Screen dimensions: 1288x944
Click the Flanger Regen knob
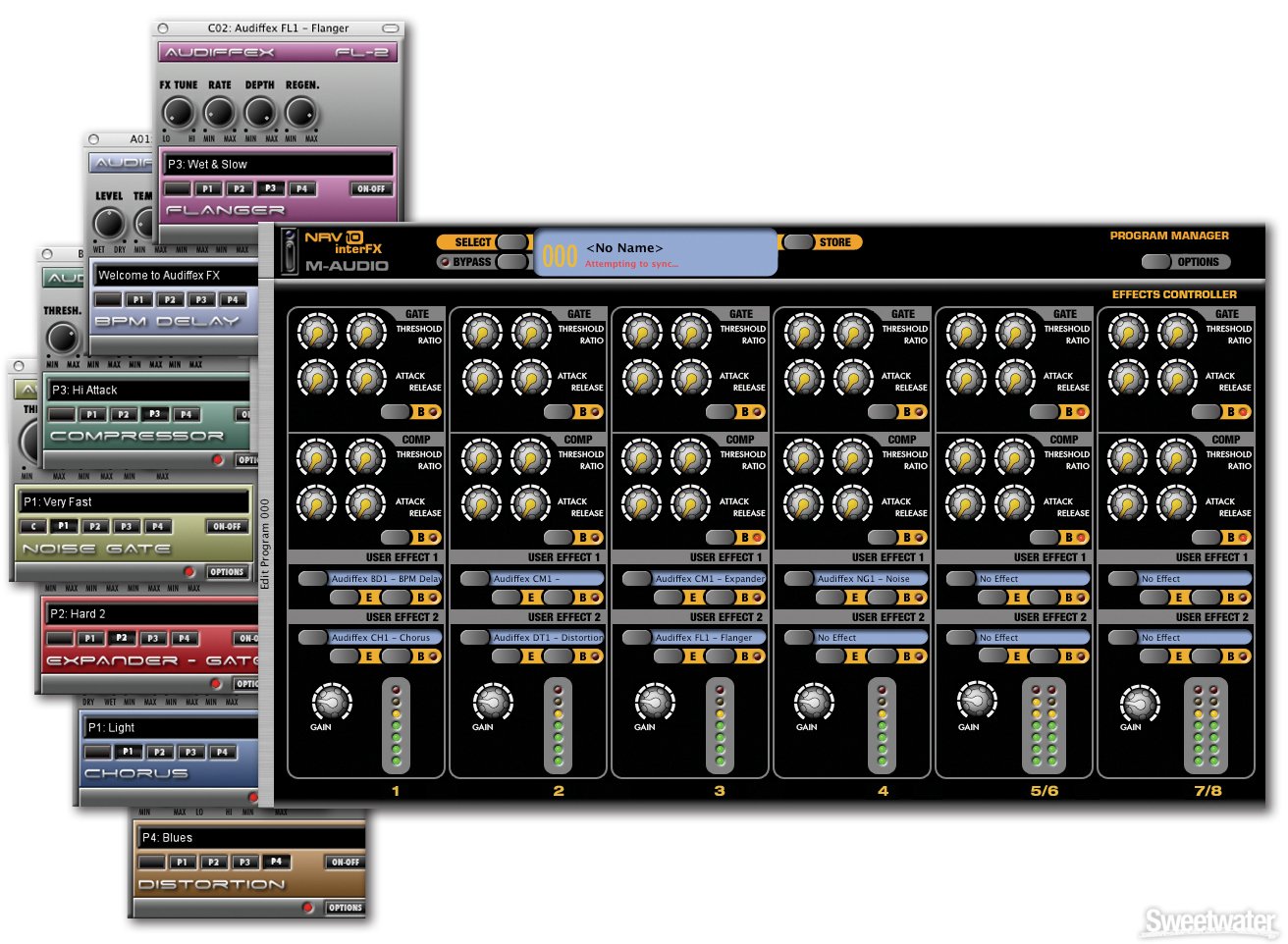coord(301,113)
